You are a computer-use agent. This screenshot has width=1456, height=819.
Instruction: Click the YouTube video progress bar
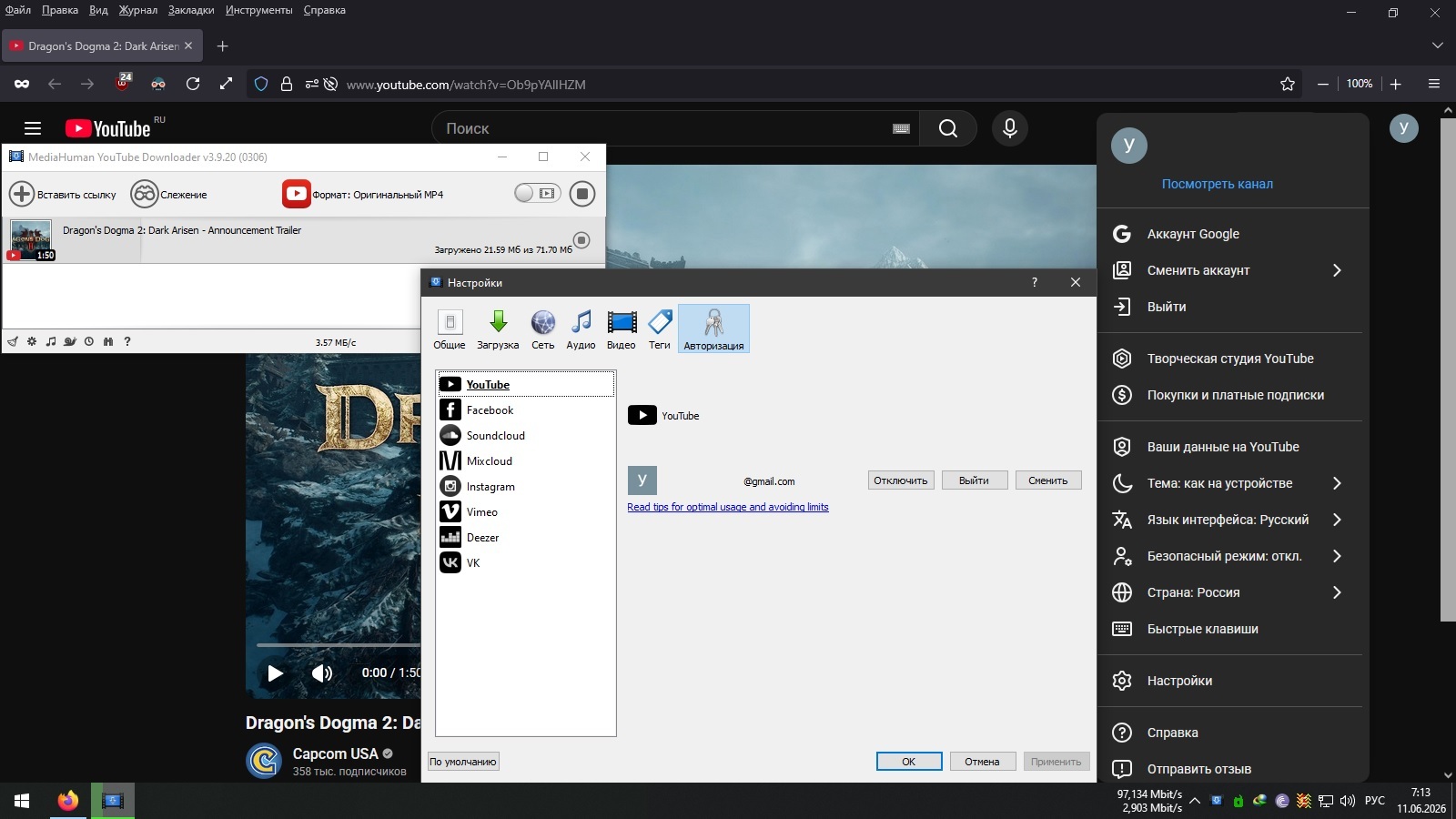point(338,645)
